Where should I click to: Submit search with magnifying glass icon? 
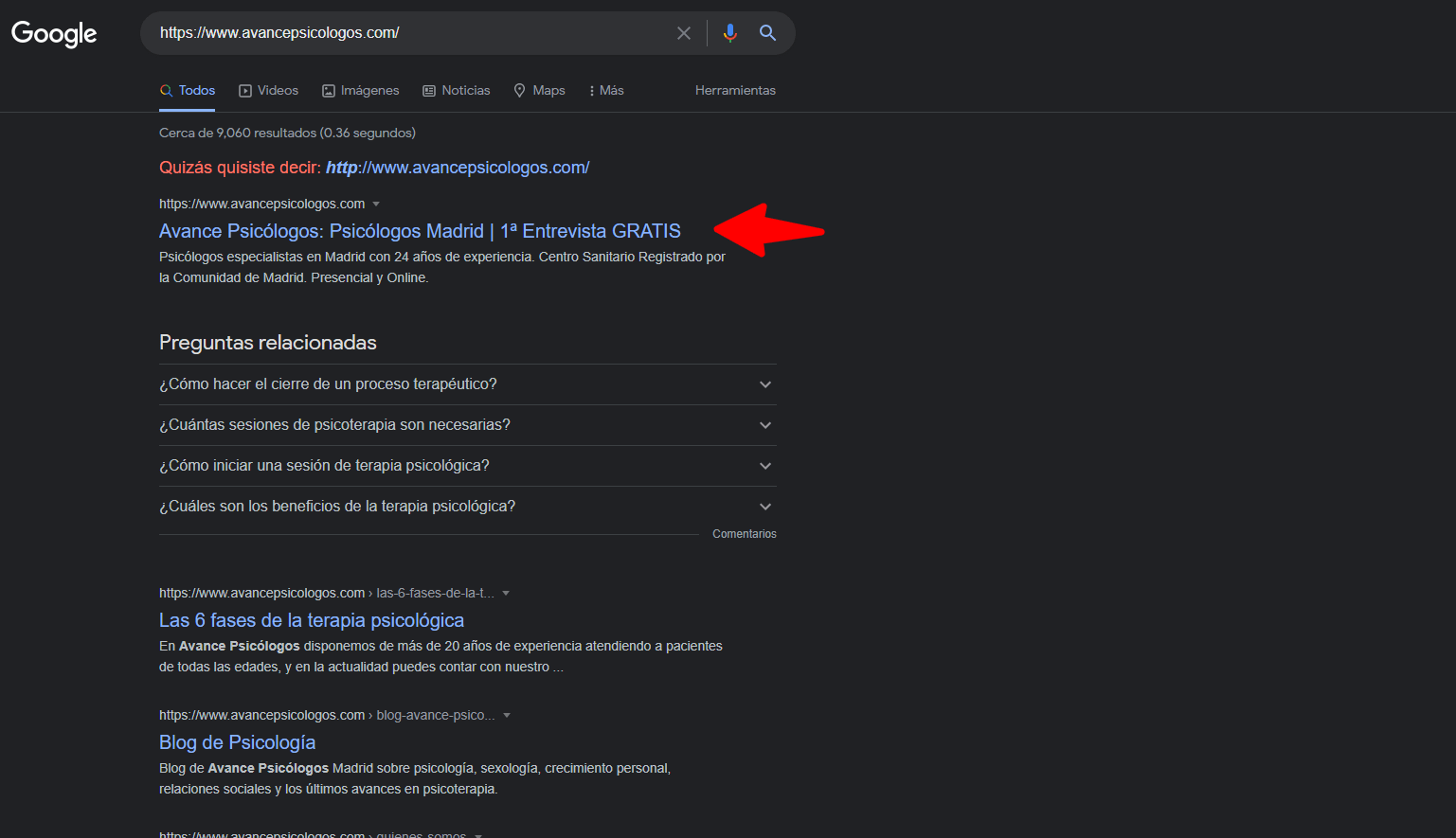pos(768,33)
